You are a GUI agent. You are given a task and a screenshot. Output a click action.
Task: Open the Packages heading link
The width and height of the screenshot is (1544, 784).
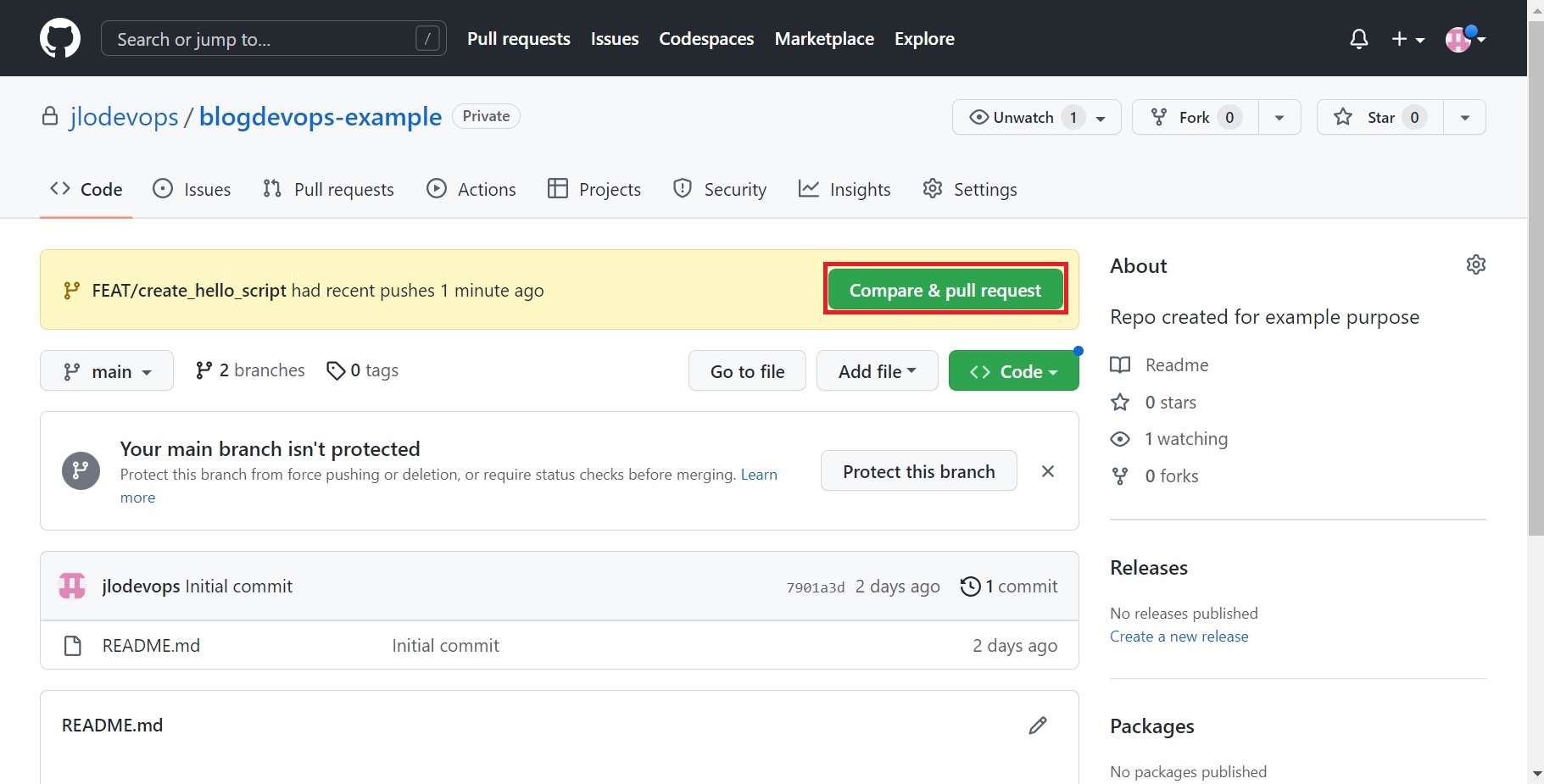click(1152, 726)
